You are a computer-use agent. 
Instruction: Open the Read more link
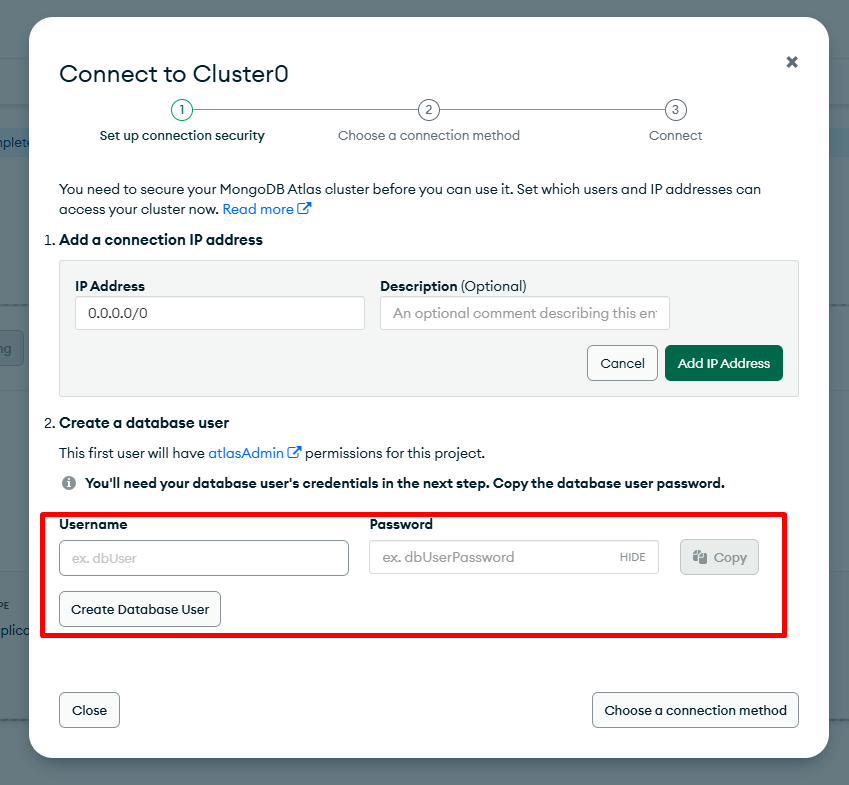(258, 209)
